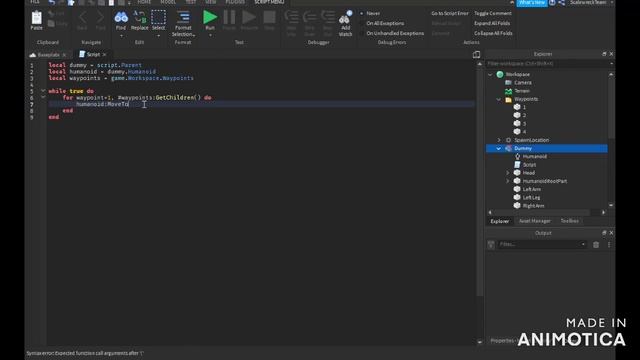This screenshot has height=360, width=640.
Task: Collapse the Dummy model node
Action: point(499,149)
